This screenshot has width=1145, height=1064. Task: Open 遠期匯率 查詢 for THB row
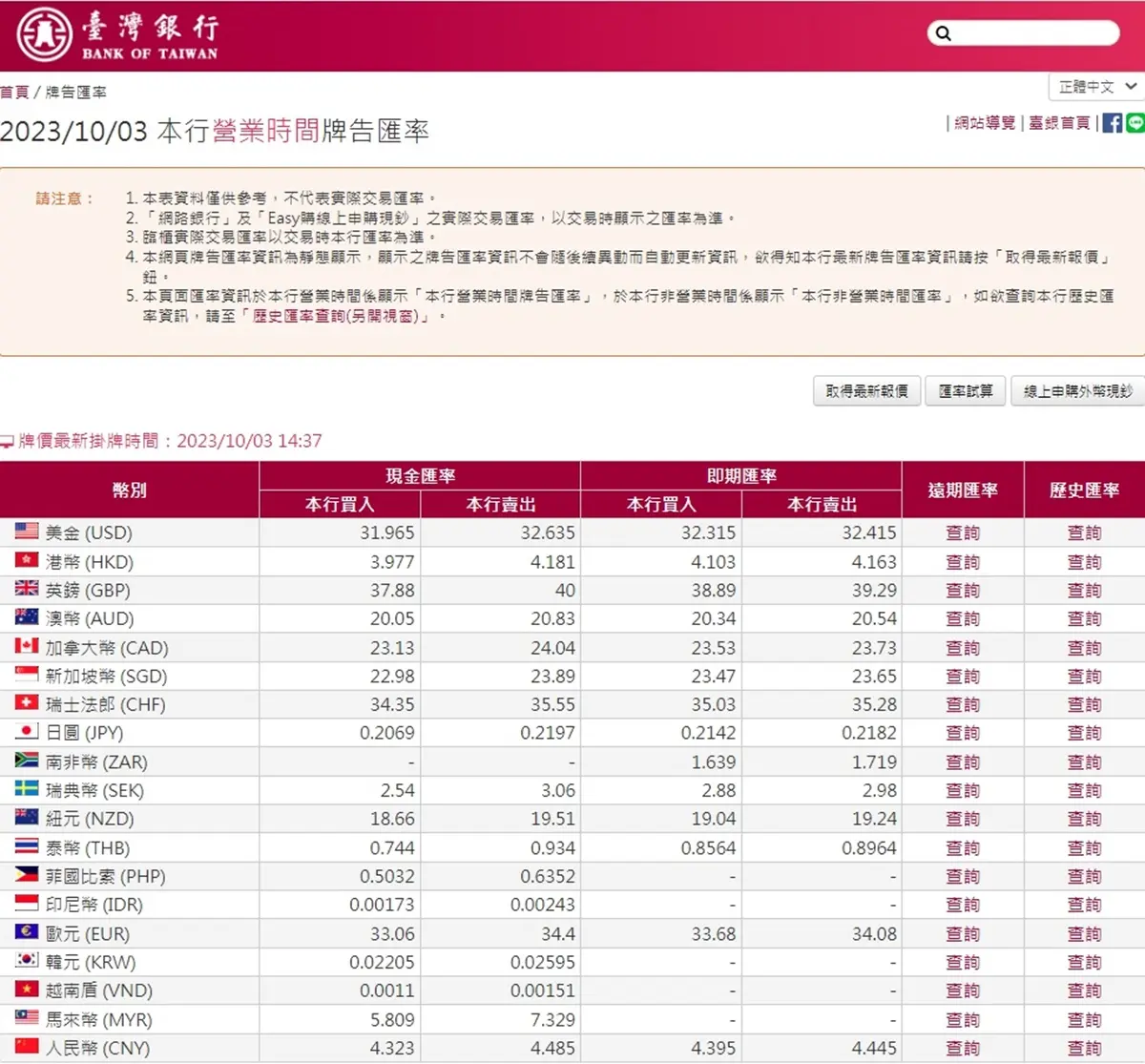point(963,848)
